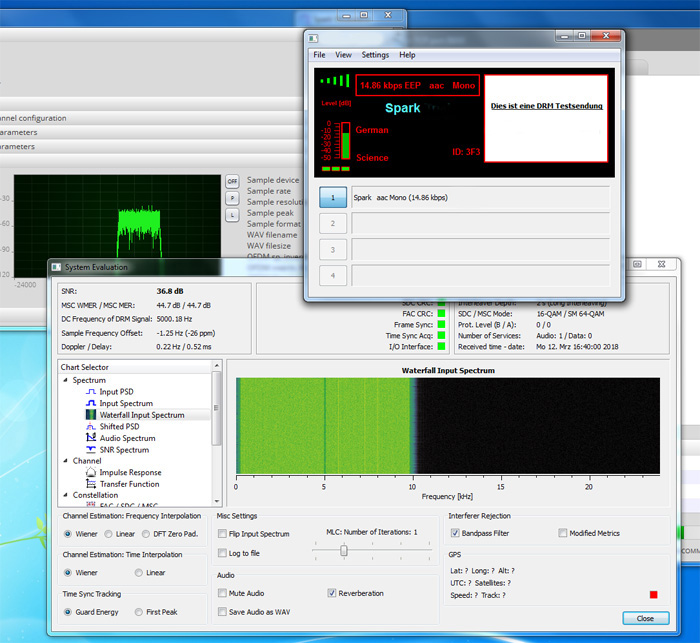Collapse the Constellation tree group

point(66,495)
